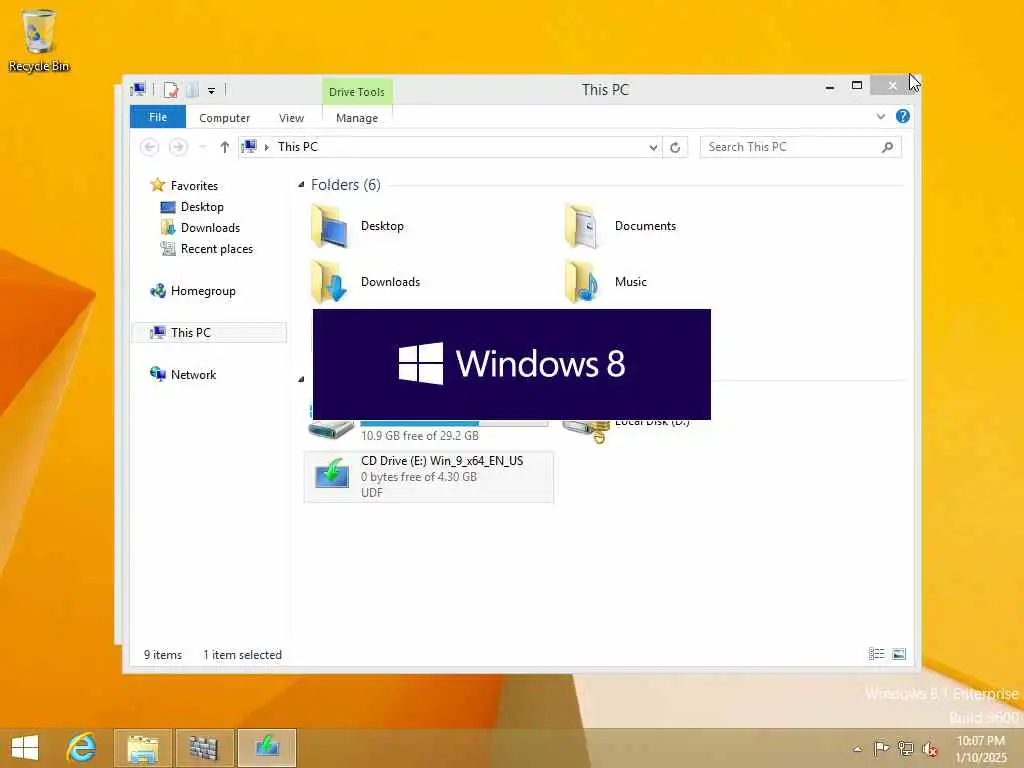Viewport: 1024px width, 768px height.
Task: Open Customize Quick Access Toolbar dropdown arrow
Action: point(212,91)
